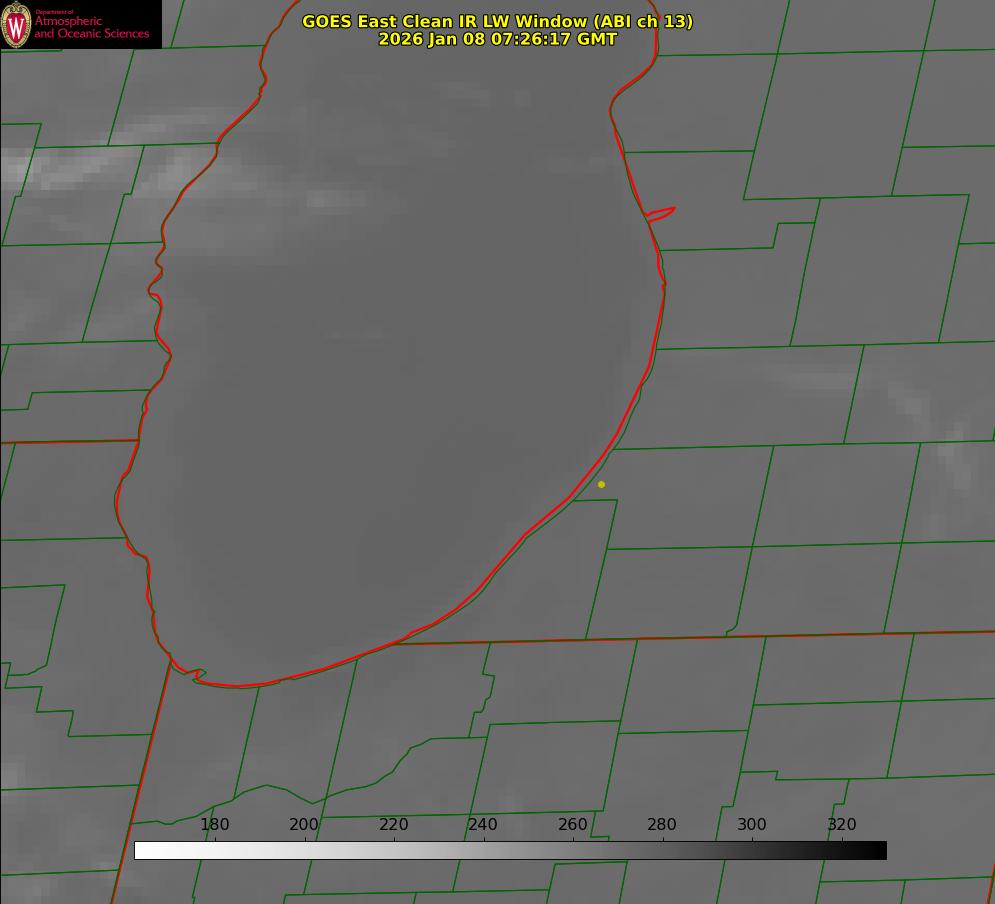Click the small red spit on the eastern shoreline
The width and height of the screenshot is (995, 904).
(662, 212)
